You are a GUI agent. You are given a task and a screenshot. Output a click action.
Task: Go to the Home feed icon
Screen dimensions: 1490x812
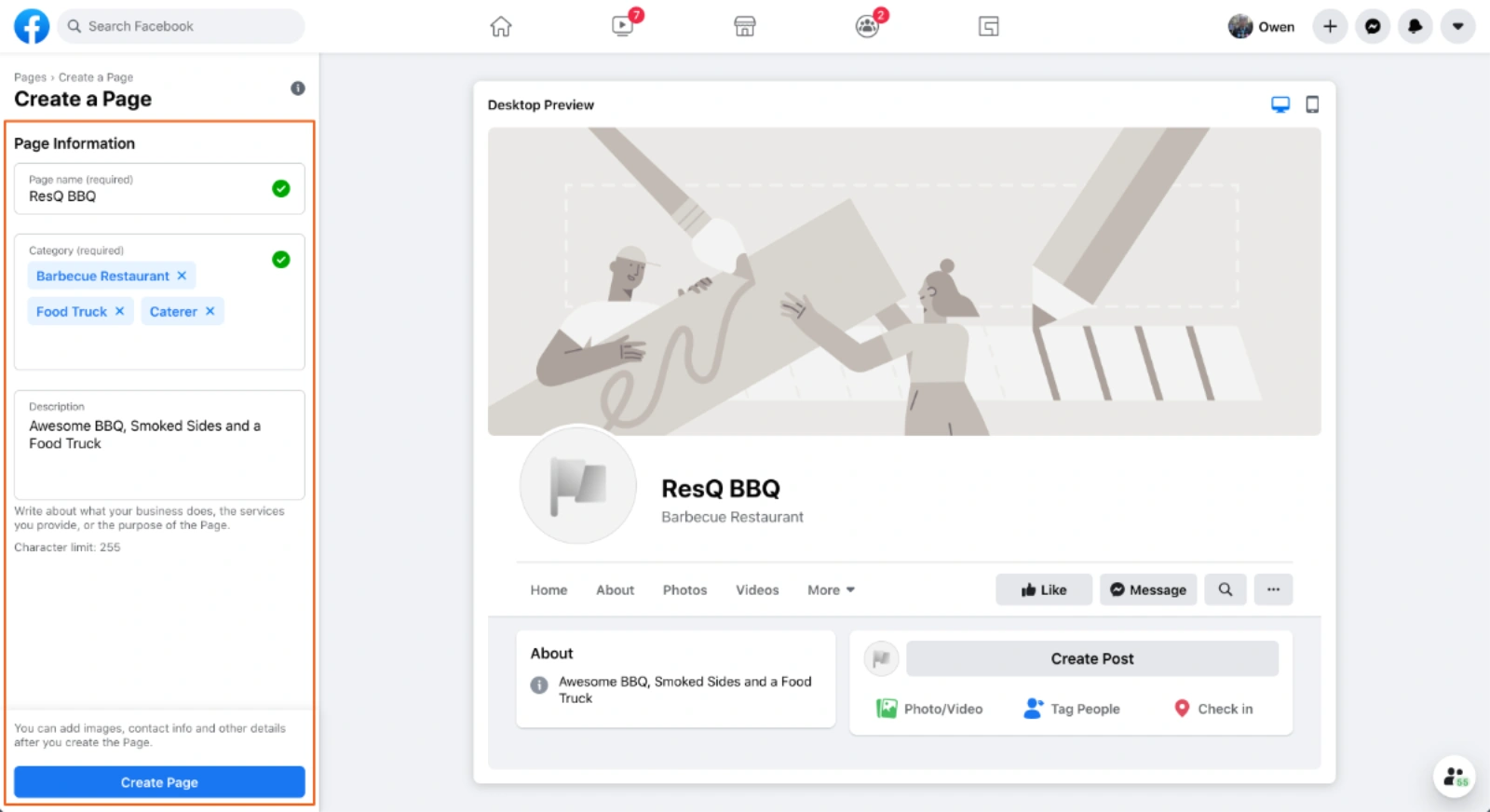pyautogui.click(x=501, y=26)
